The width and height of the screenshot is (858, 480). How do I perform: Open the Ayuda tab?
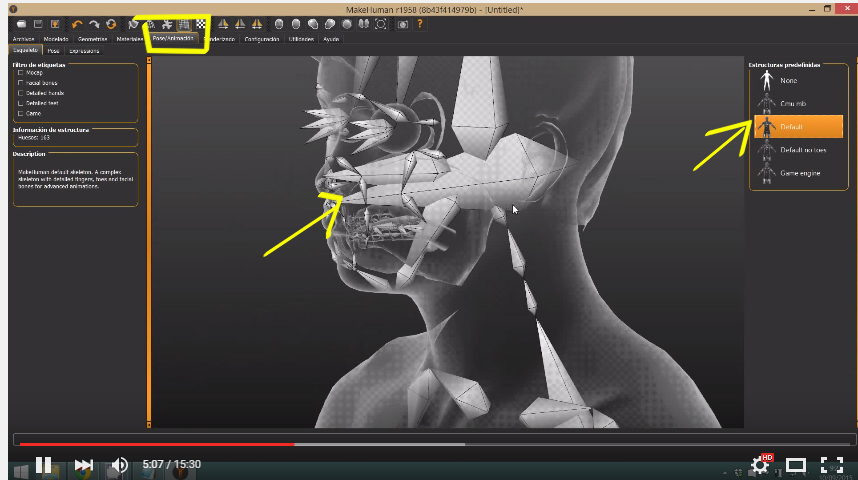(331, 39)
